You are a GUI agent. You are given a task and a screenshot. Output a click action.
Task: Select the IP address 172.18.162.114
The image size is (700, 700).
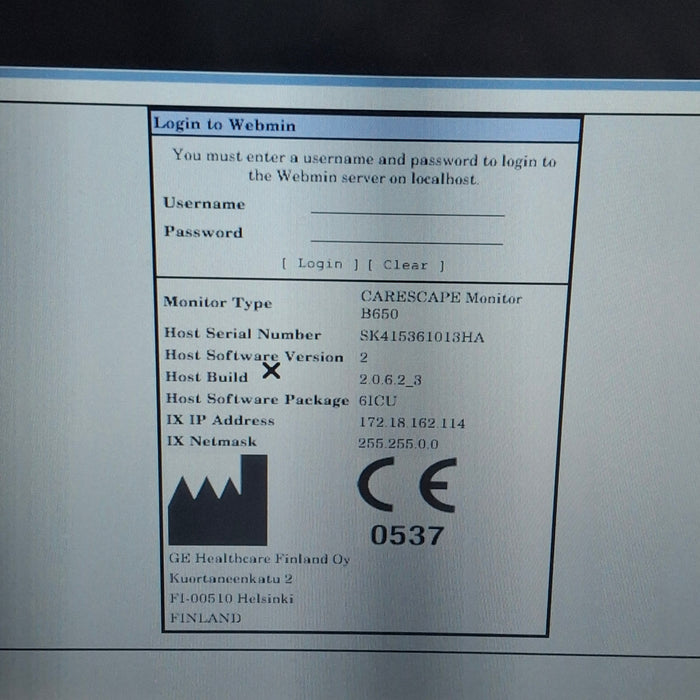[x=412, y=423]
